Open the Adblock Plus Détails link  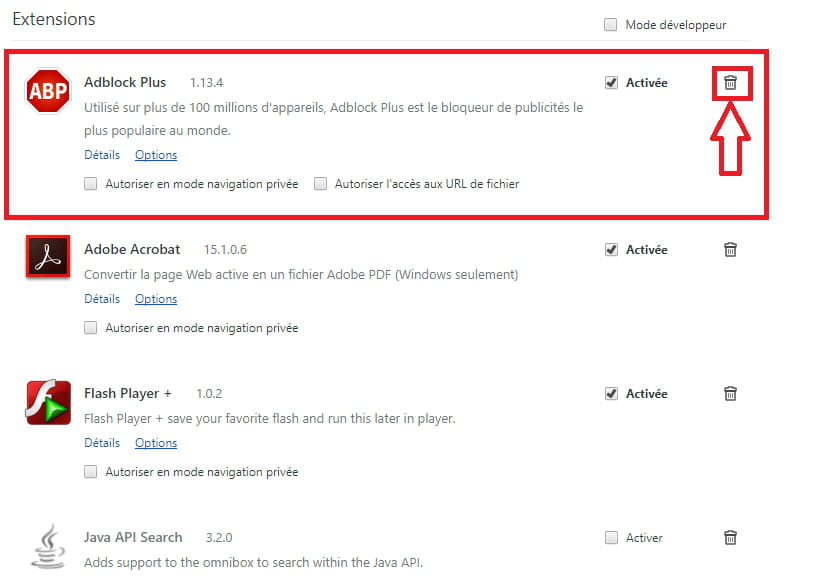102,155
